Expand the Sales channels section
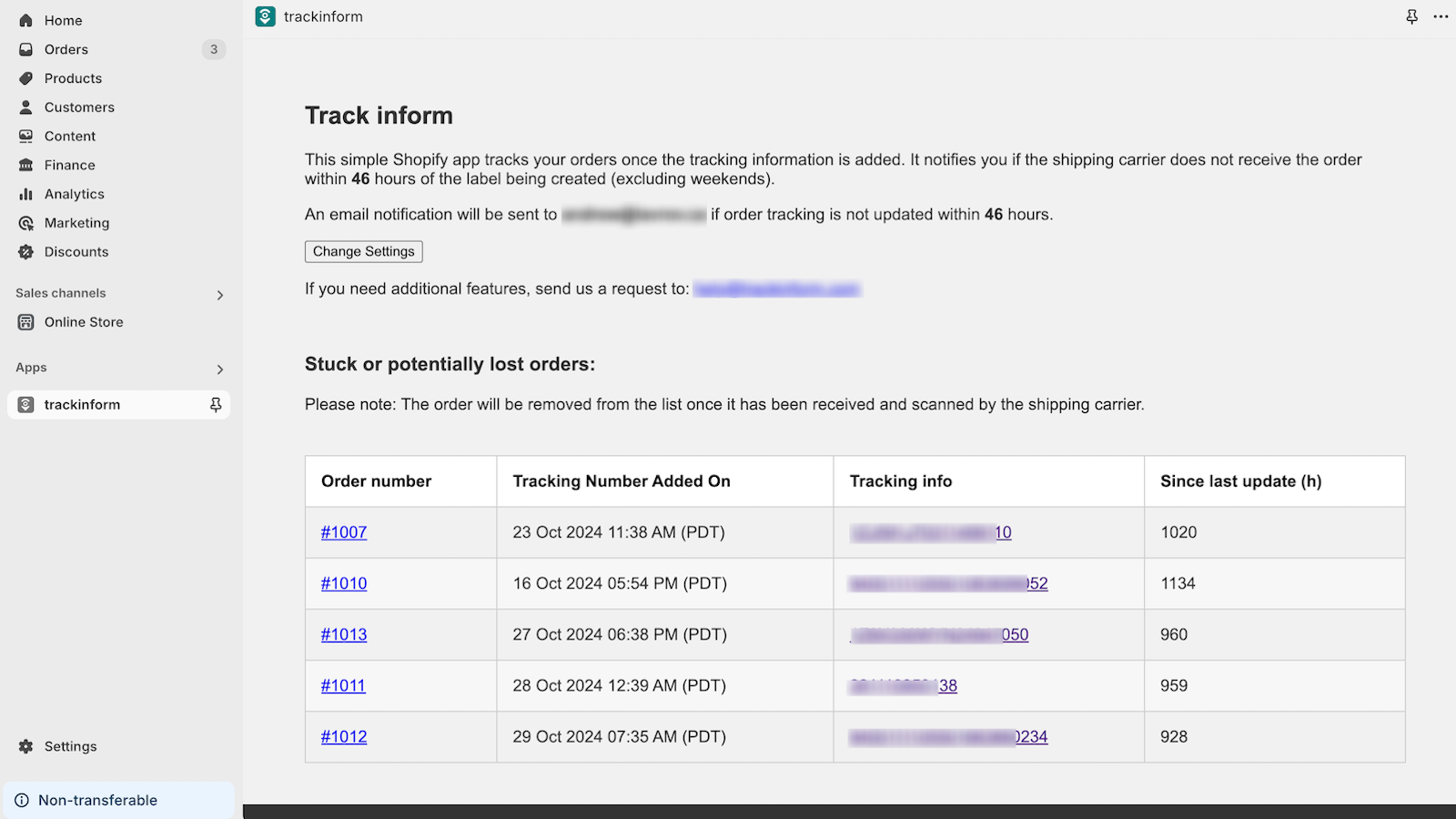This screenshot has height=819, width=1456. point(220,294)
